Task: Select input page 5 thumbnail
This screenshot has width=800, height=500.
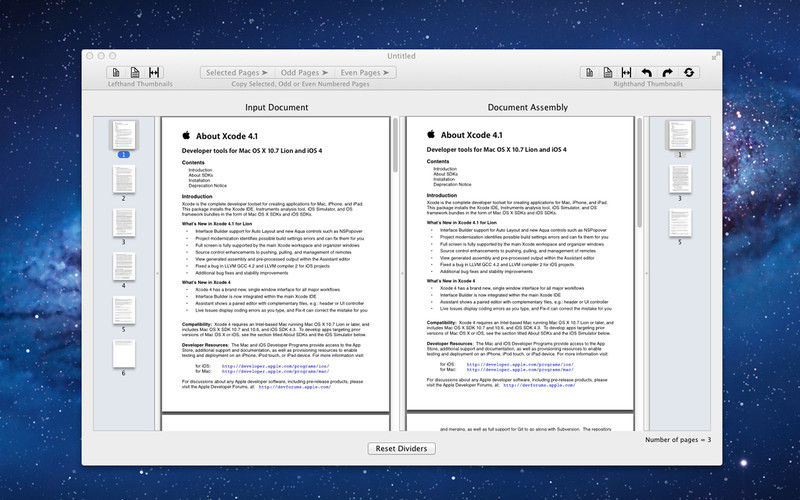Action: 123,310
